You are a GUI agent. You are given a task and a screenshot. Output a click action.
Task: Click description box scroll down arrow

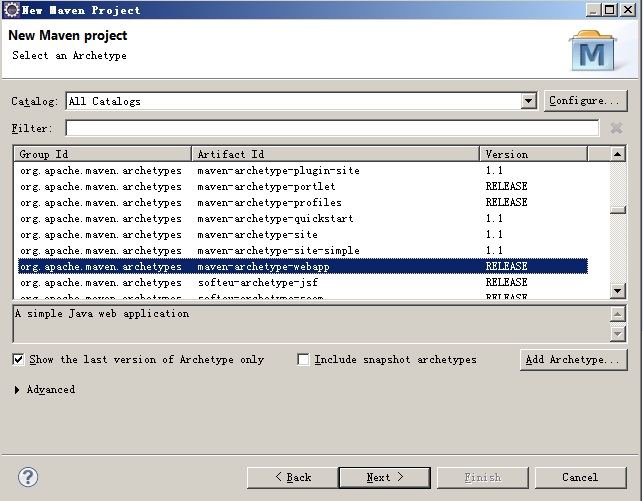pyautogui.click(x=617, y=333)
